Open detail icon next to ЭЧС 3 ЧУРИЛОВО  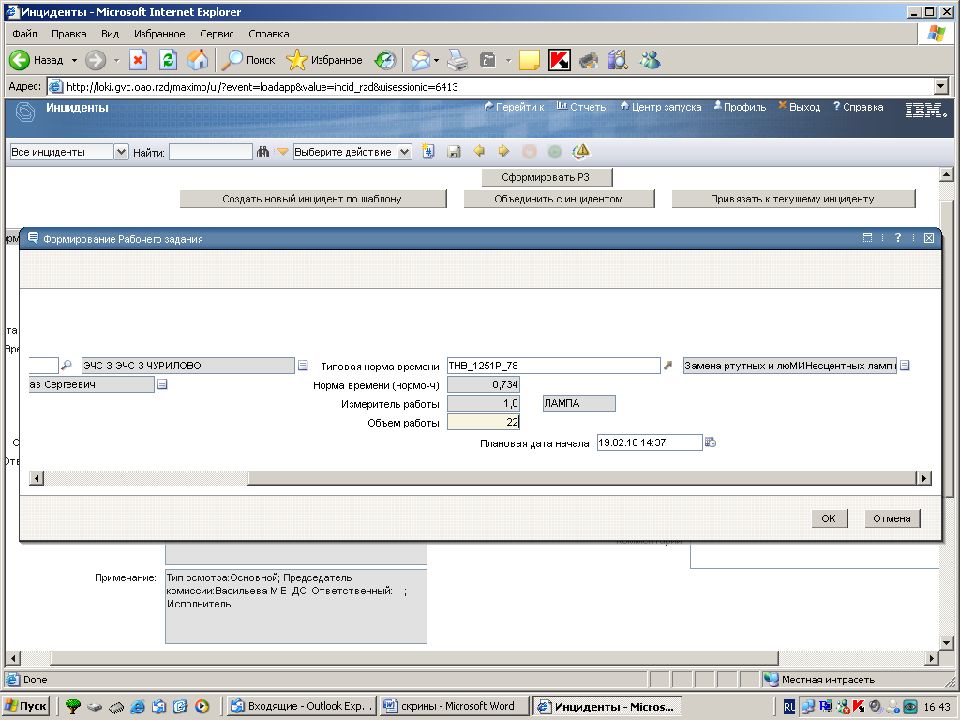(x=302, y=365)
